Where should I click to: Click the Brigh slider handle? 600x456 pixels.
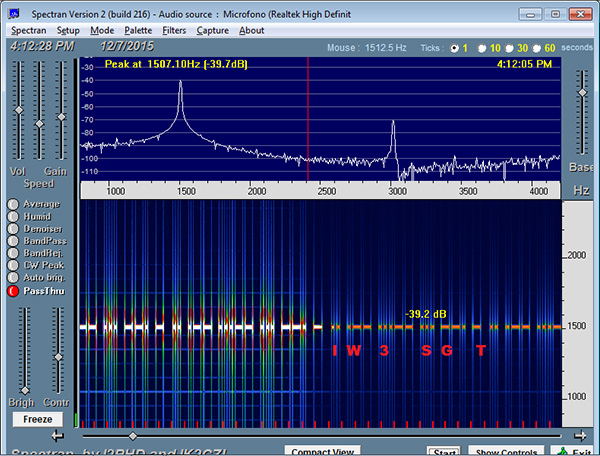pyautogui.click(x=25, y=390)
